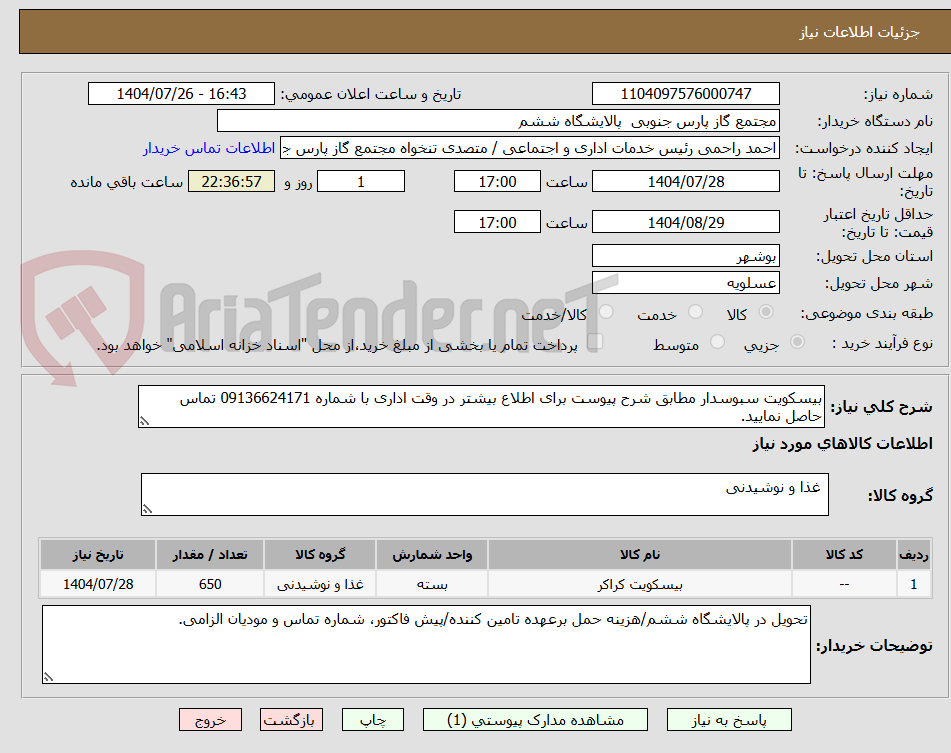The width and height of the screenshot is (951, 753).
Task: Click the requester field احمد راحمی
Action: [529, 149]
